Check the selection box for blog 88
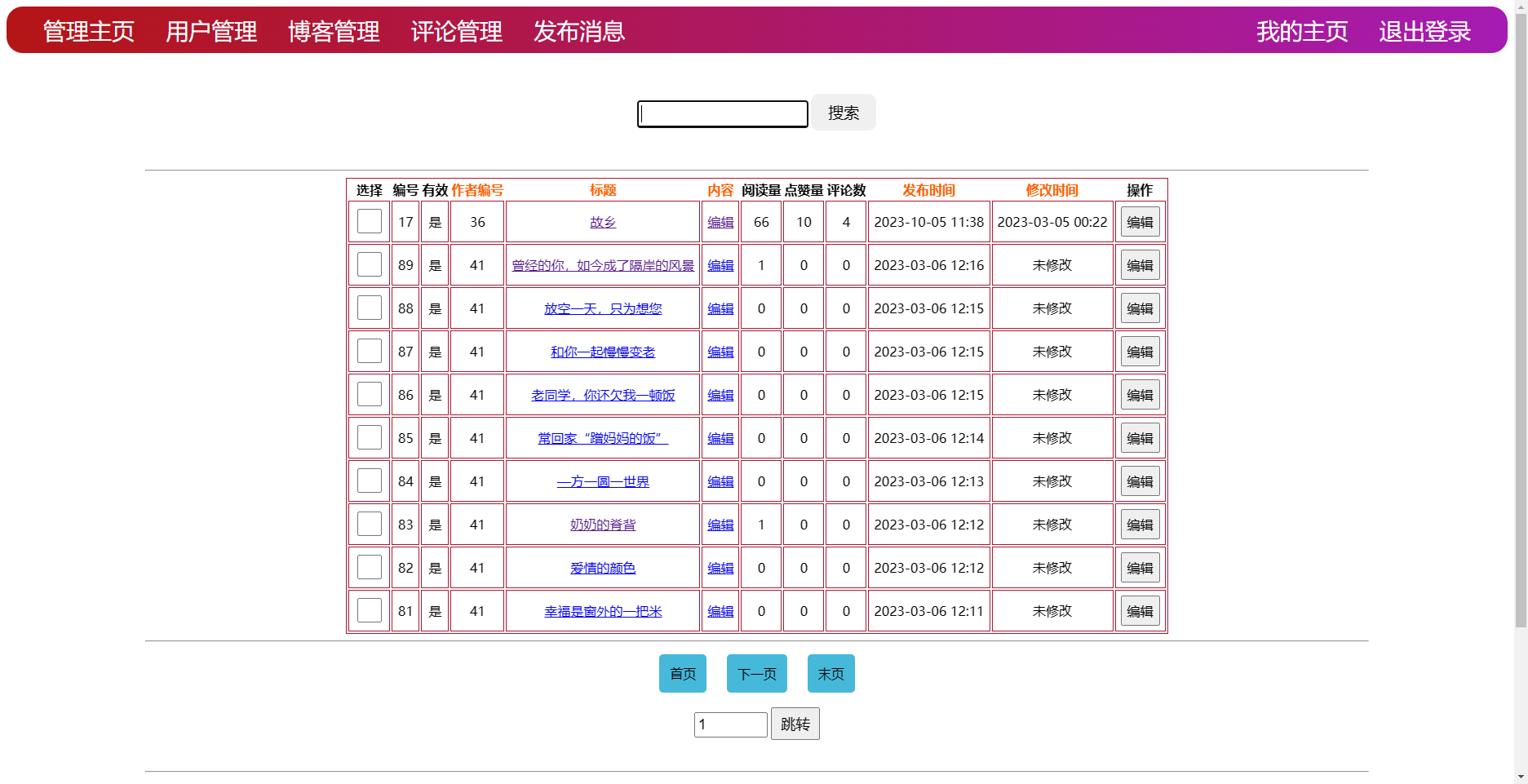The image size is (1528, 784). coord(370,308)
